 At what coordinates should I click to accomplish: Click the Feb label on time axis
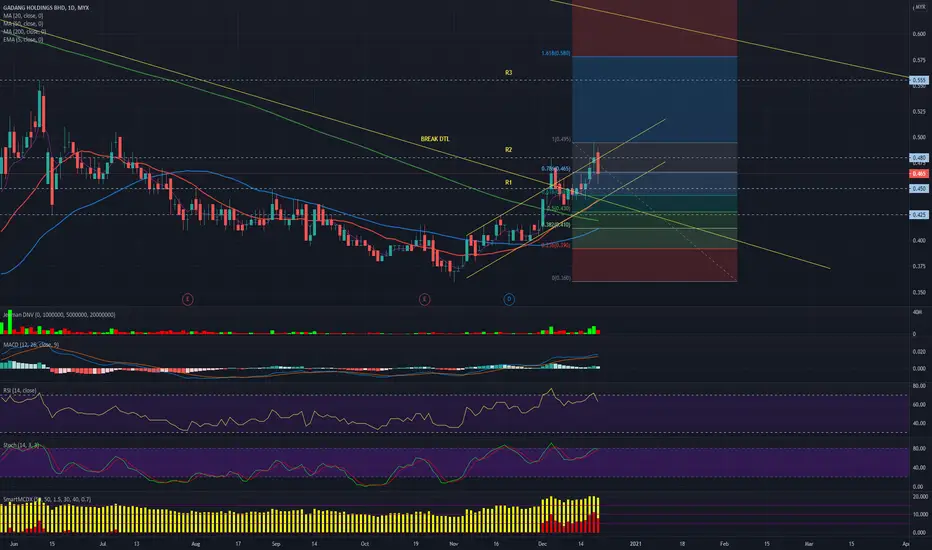[x=724, y=544]
